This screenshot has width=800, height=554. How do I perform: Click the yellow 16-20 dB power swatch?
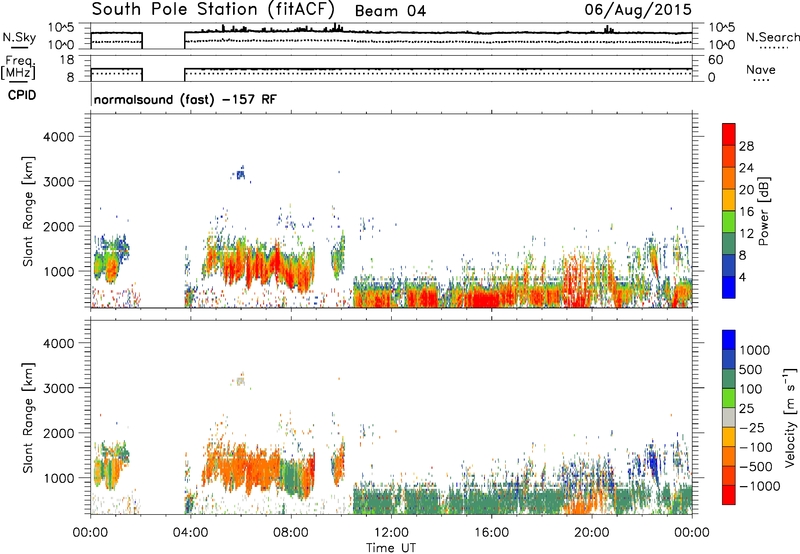tap(729, 199)
